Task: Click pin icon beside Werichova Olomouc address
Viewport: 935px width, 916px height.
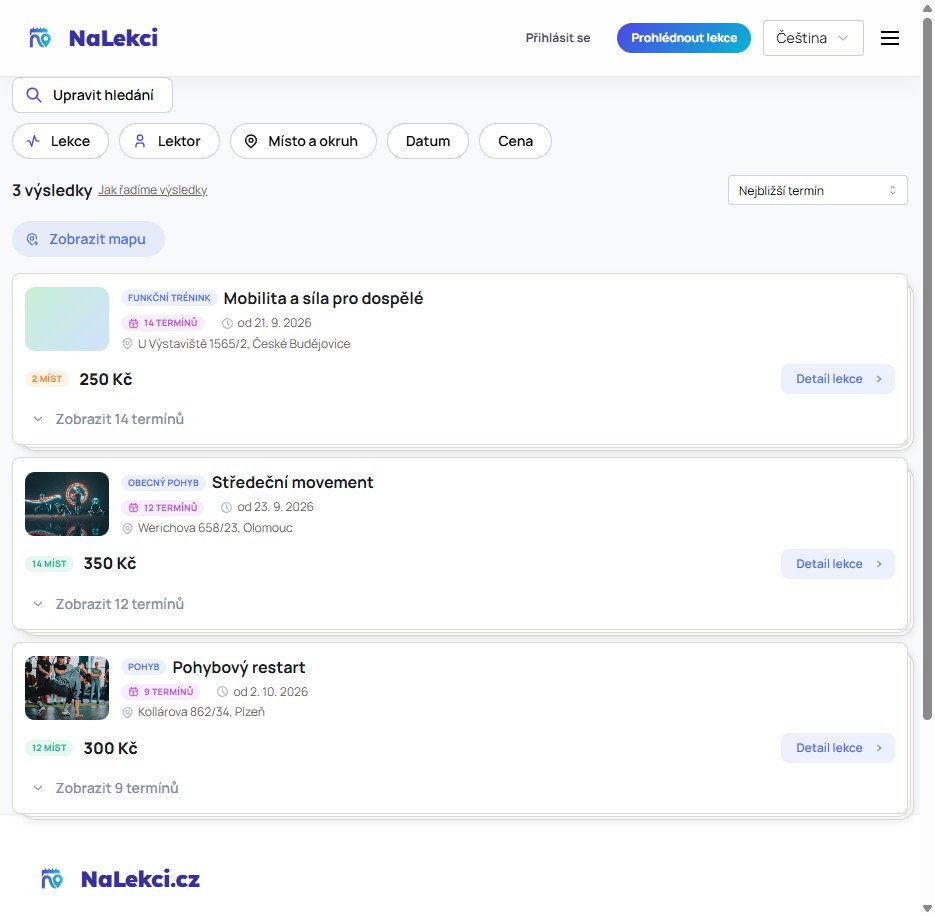Action: pyautogui.click(x=127, y=528)
